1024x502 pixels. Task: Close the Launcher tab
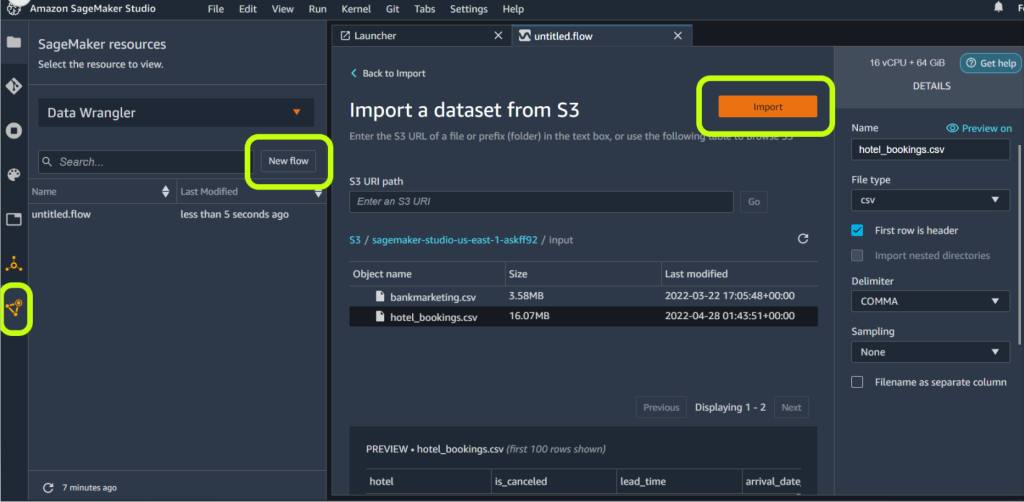click(498, 36)
